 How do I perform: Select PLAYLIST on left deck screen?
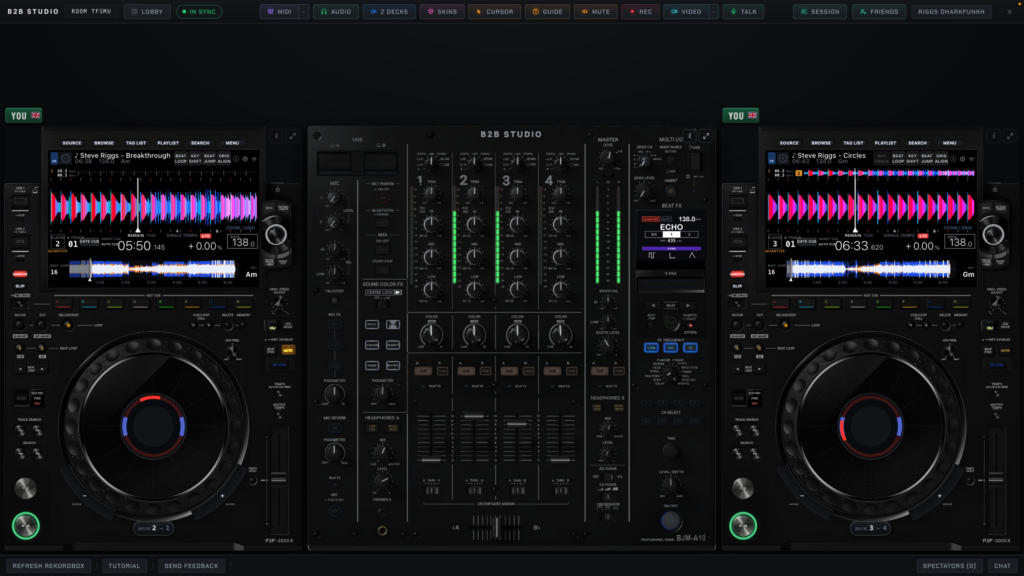tap(168, 143)
